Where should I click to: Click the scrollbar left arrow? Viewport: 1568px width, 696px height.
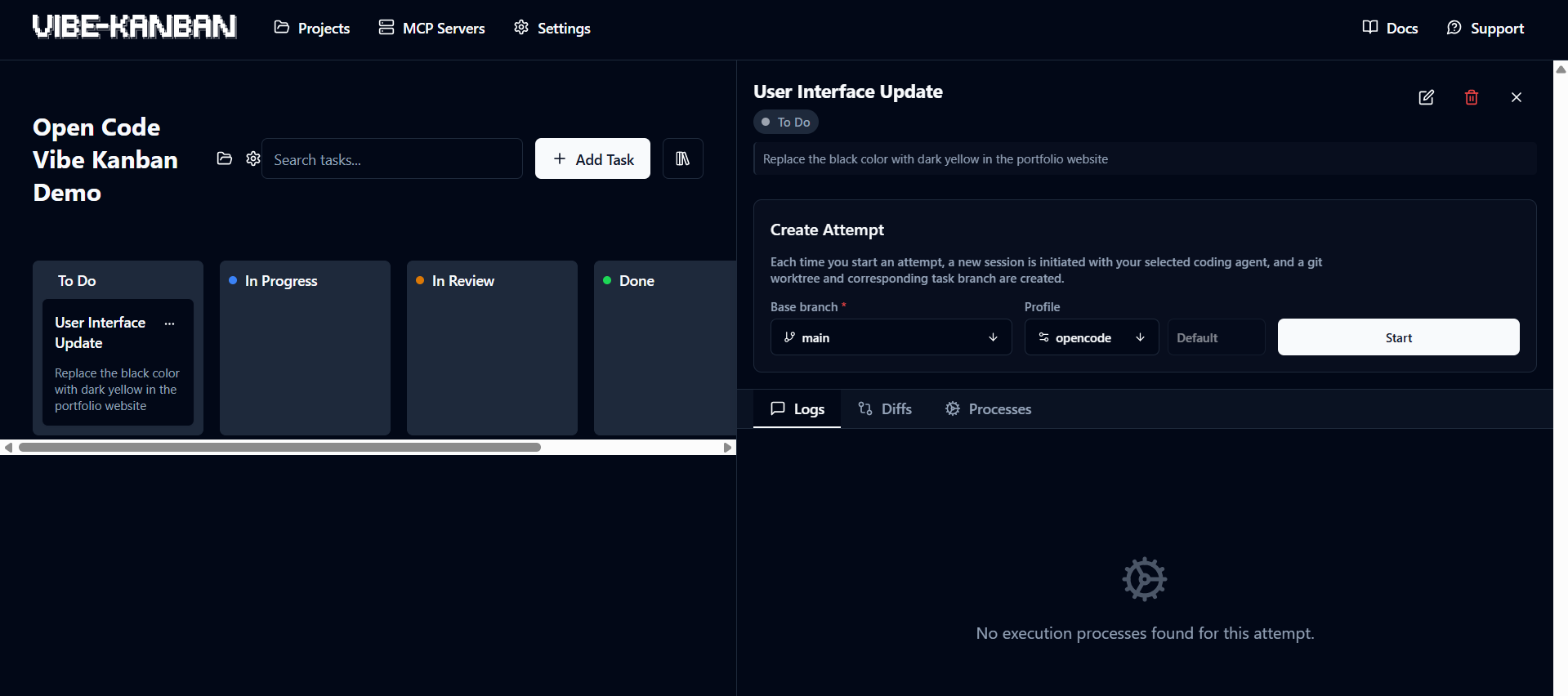(8, 448)
